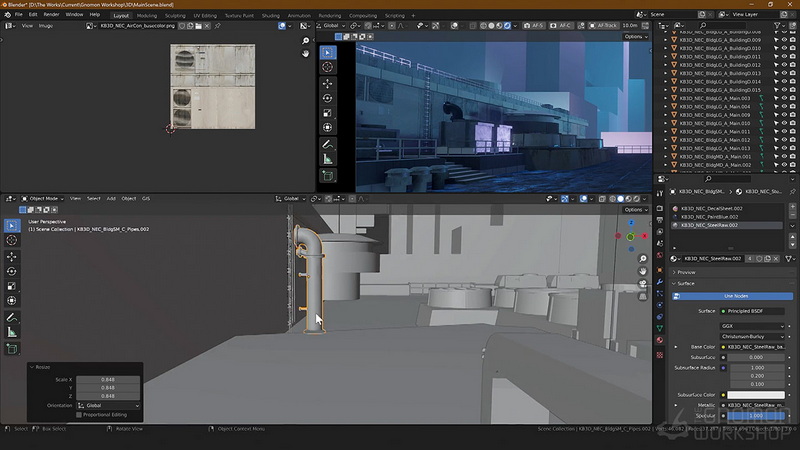
Task: Expand the Preview panel
Action: (x=684, y=272)
